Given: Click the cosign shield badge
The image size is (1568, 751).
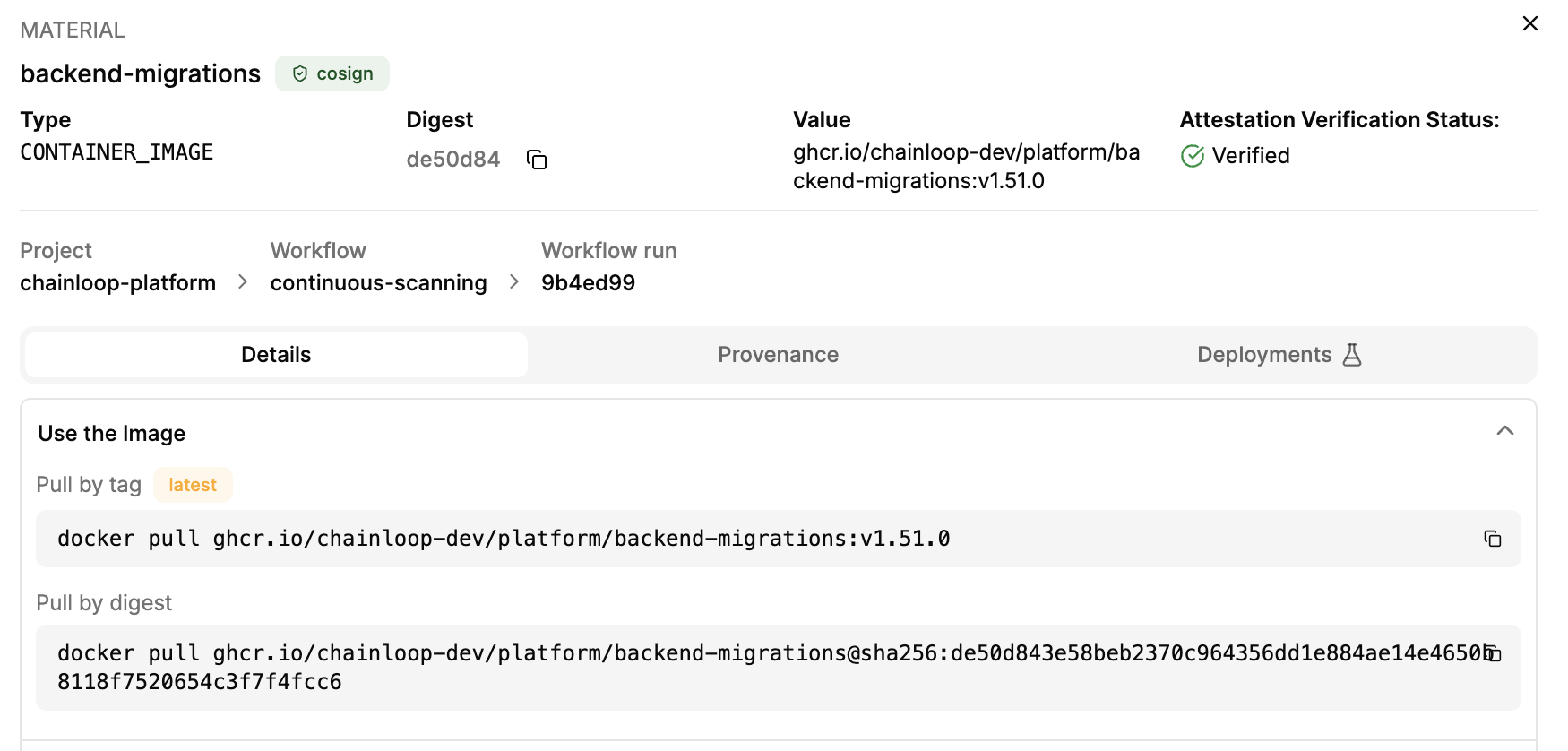Looking at the screenshot, I should (332, 73).
